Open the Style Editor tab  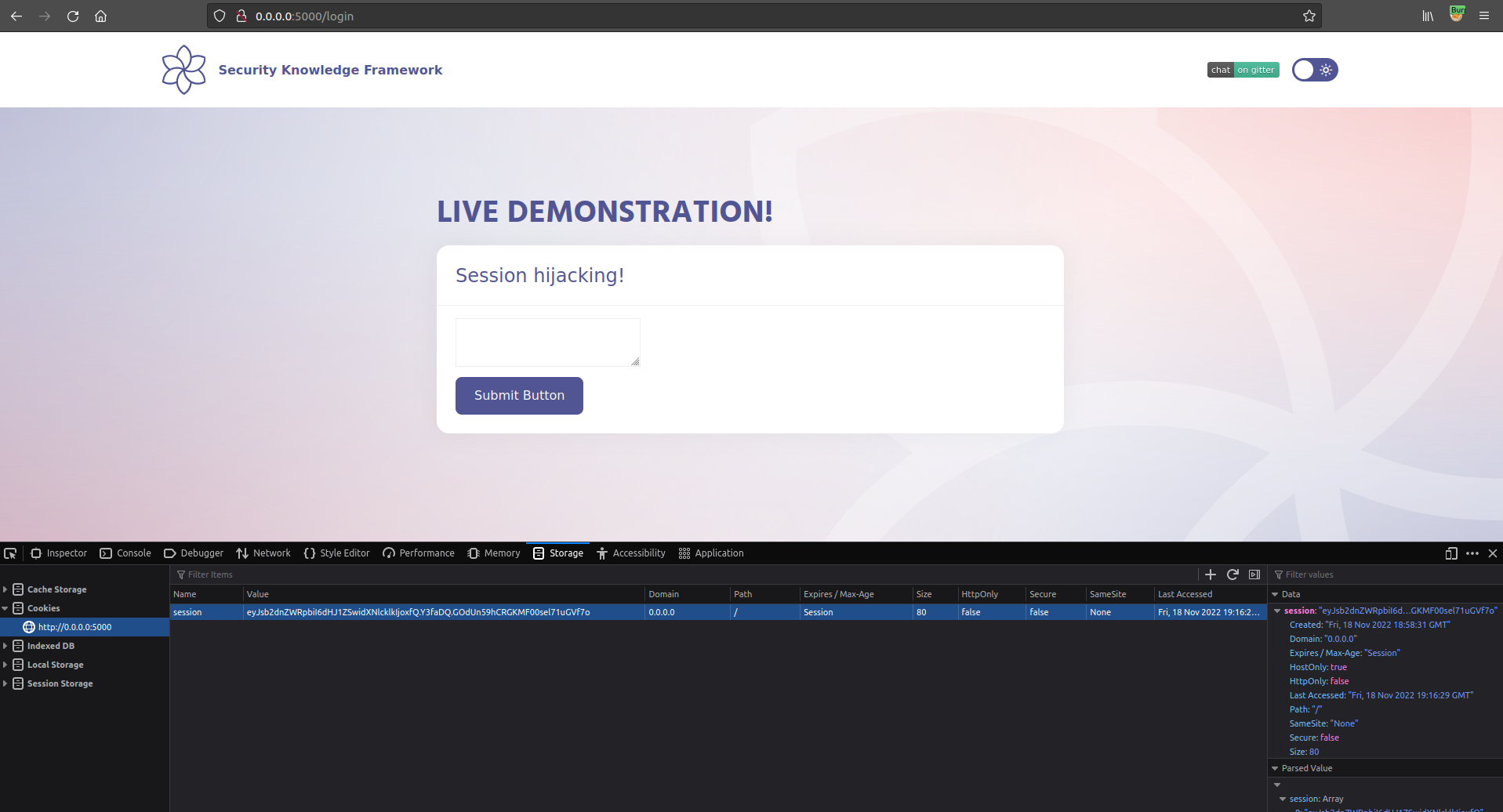(x=336, y=553)
